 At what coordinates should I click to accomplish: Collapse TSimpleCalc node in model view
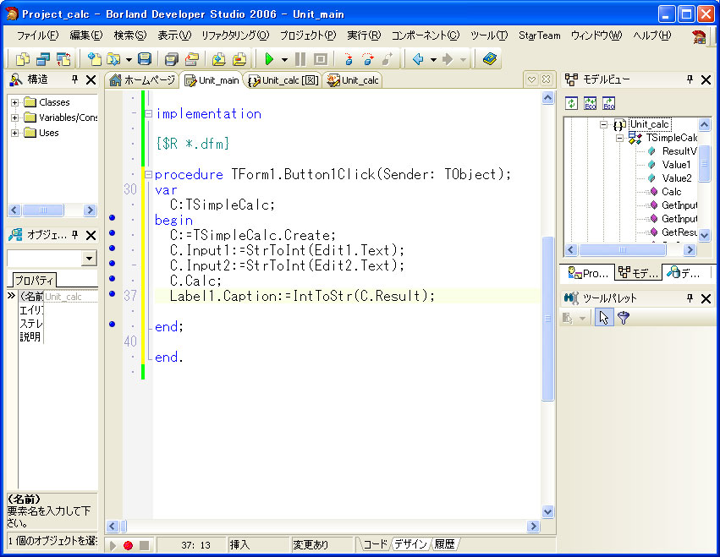tap(619, 138)
